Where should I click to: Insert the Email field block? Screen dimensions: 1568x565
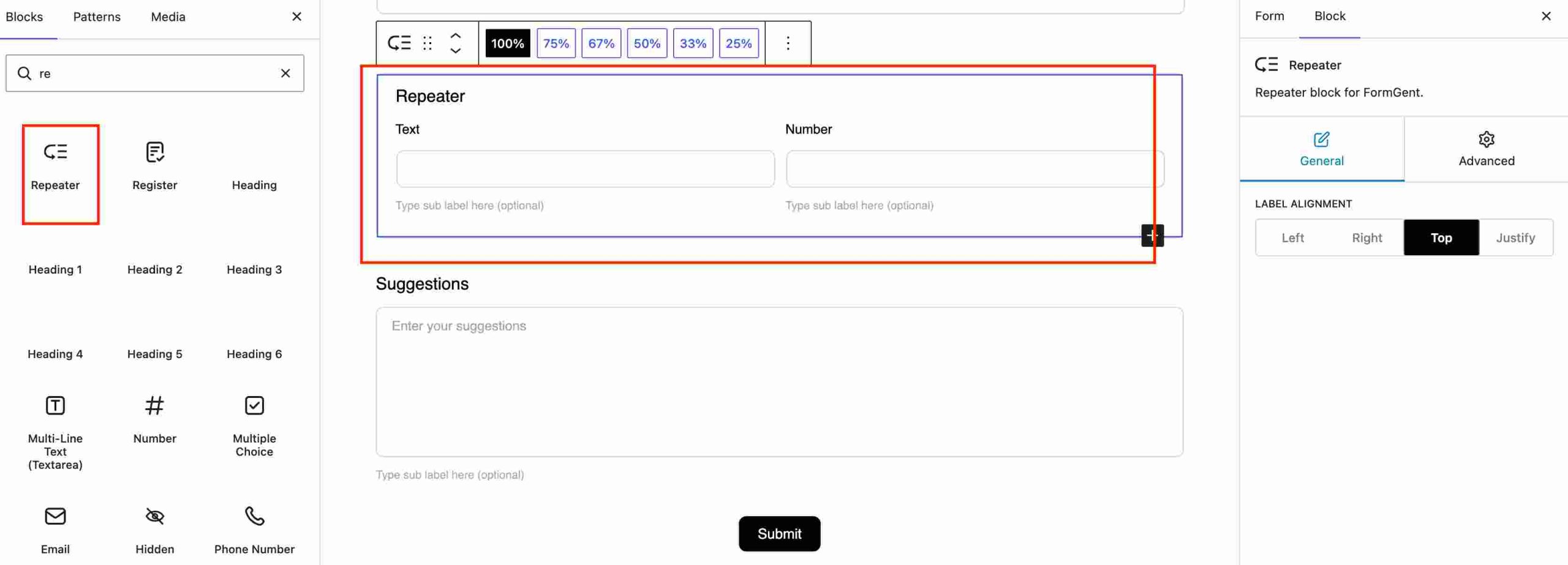tap(55, 530)
